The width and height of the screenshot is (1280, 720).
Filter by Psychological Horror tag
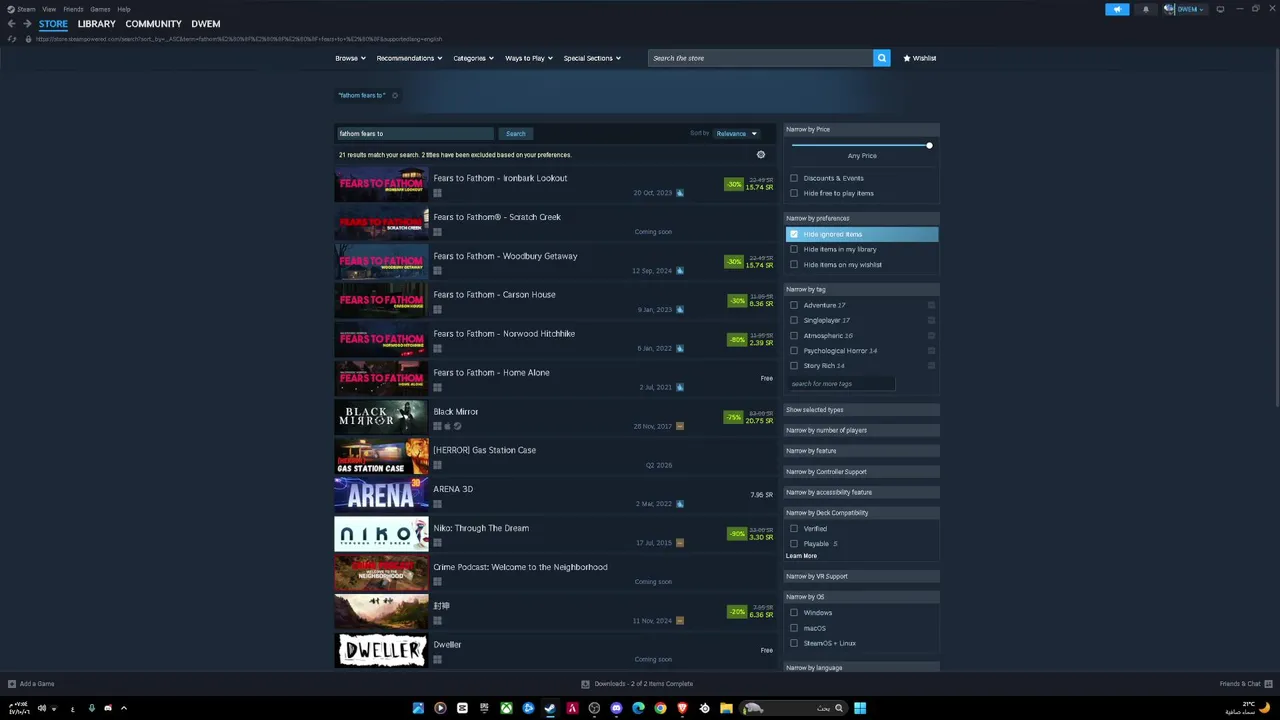coord(794,351)
